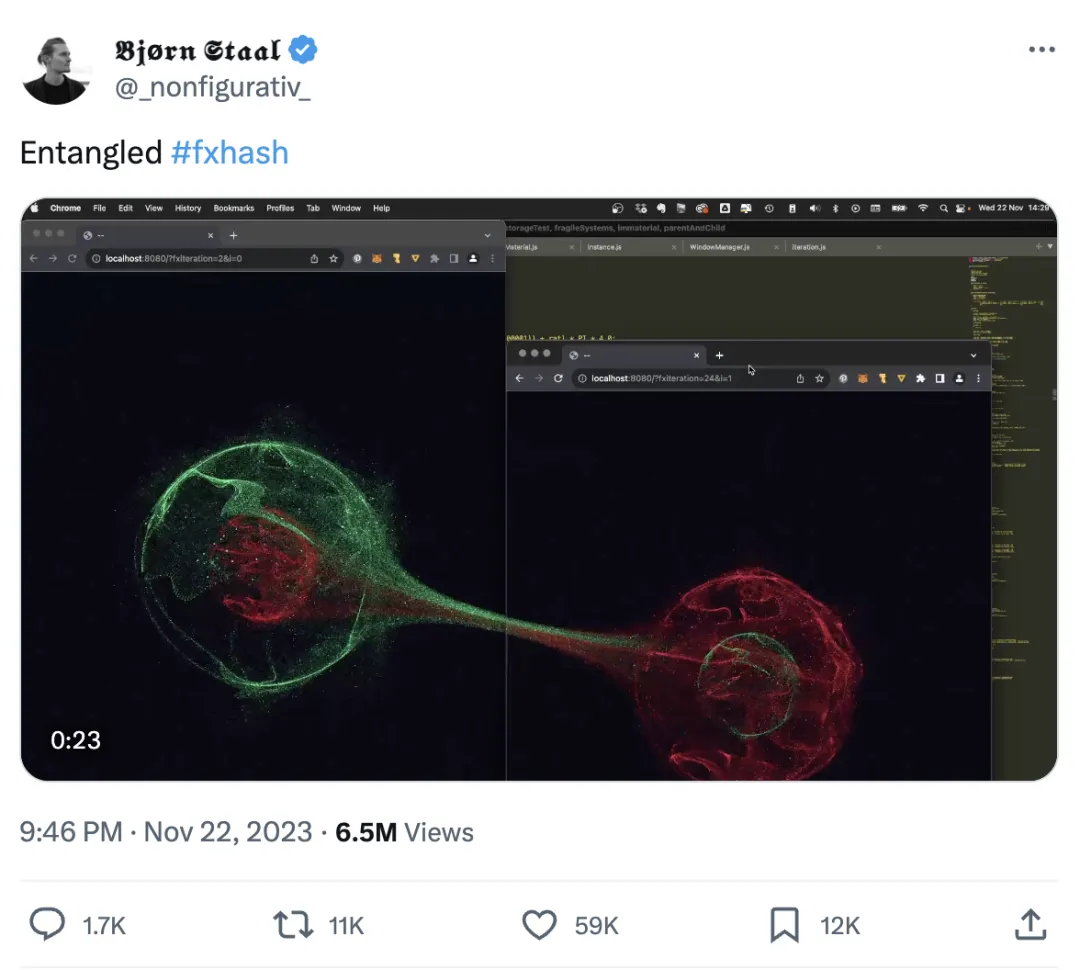Click the reply comment icon
This screenshot has height=970, width=1080.
tap(47, 925)
